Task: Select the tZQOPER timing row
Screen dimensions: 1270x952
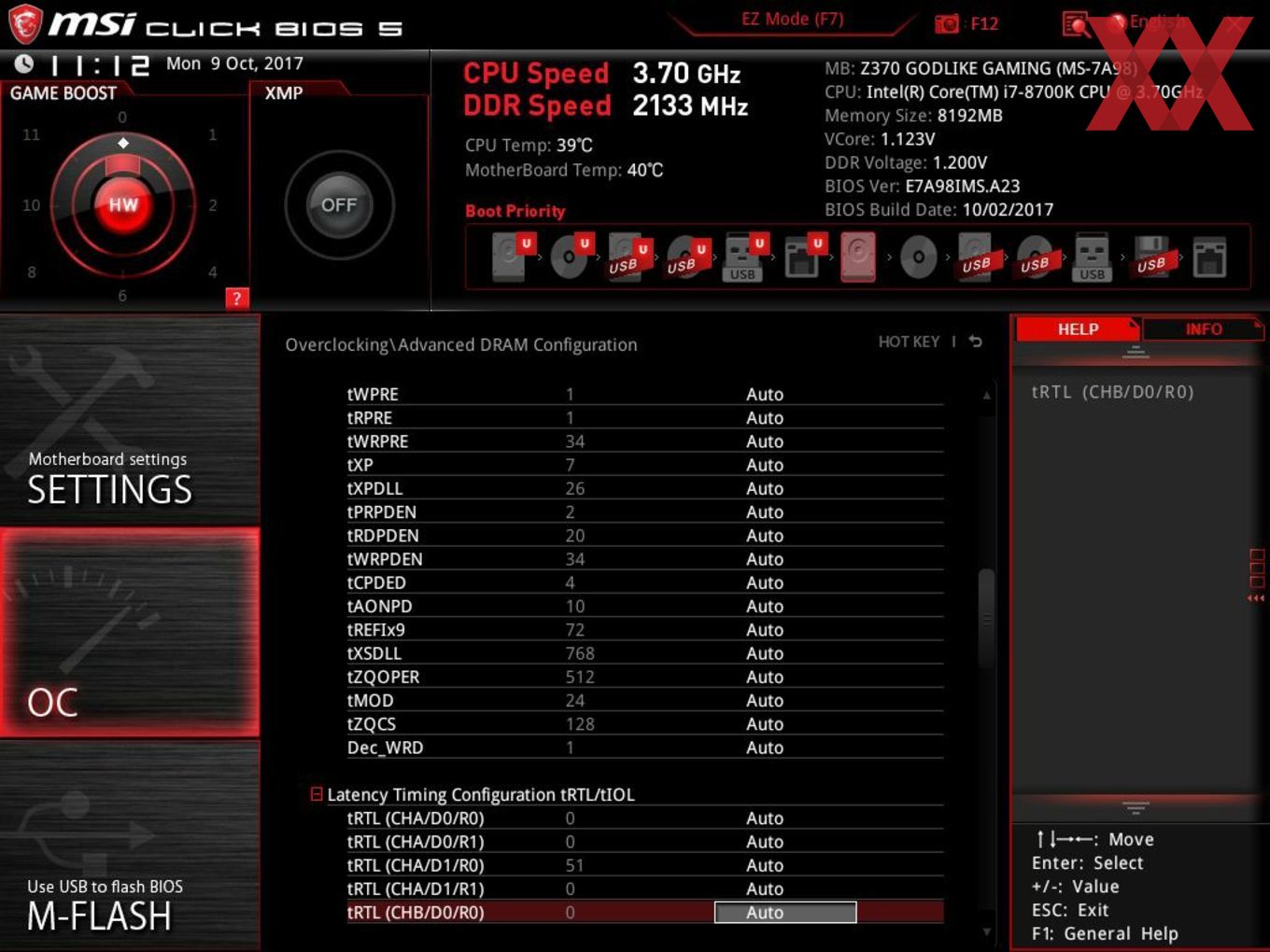Action: 644,677
